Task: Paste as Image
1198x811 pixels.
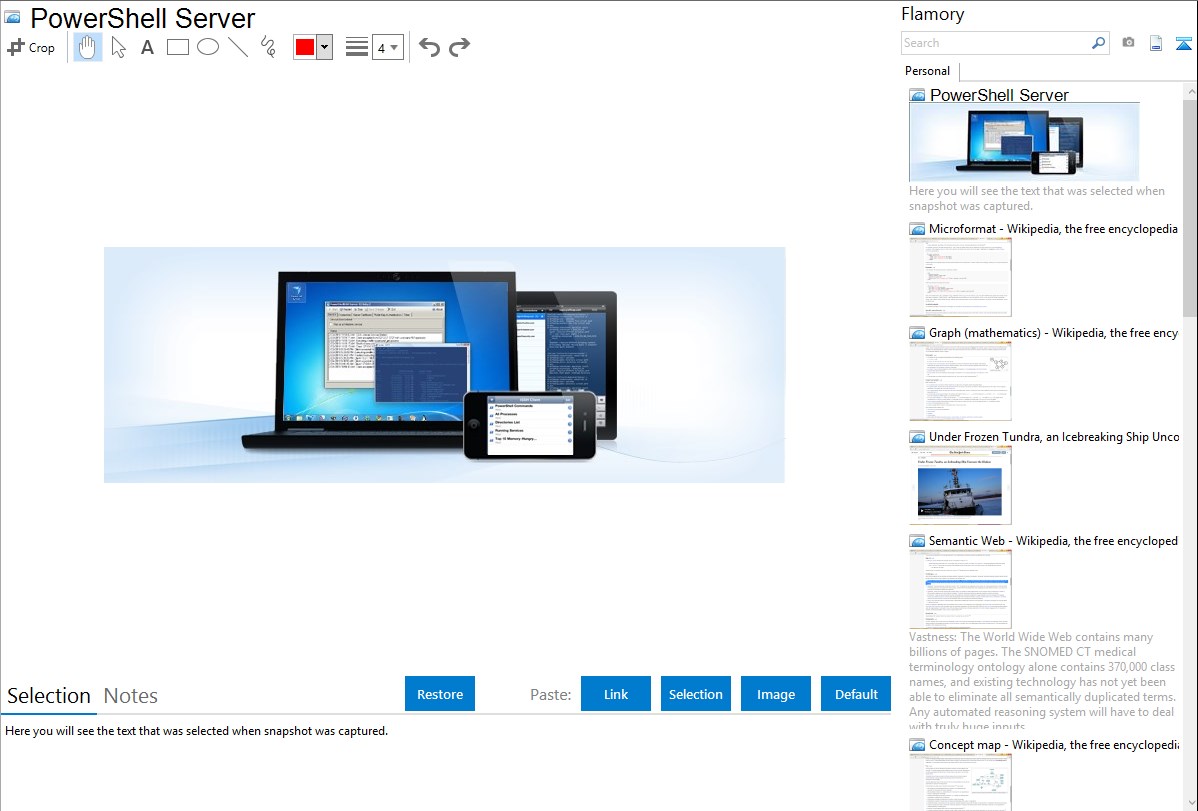Action: pos(776,694)
